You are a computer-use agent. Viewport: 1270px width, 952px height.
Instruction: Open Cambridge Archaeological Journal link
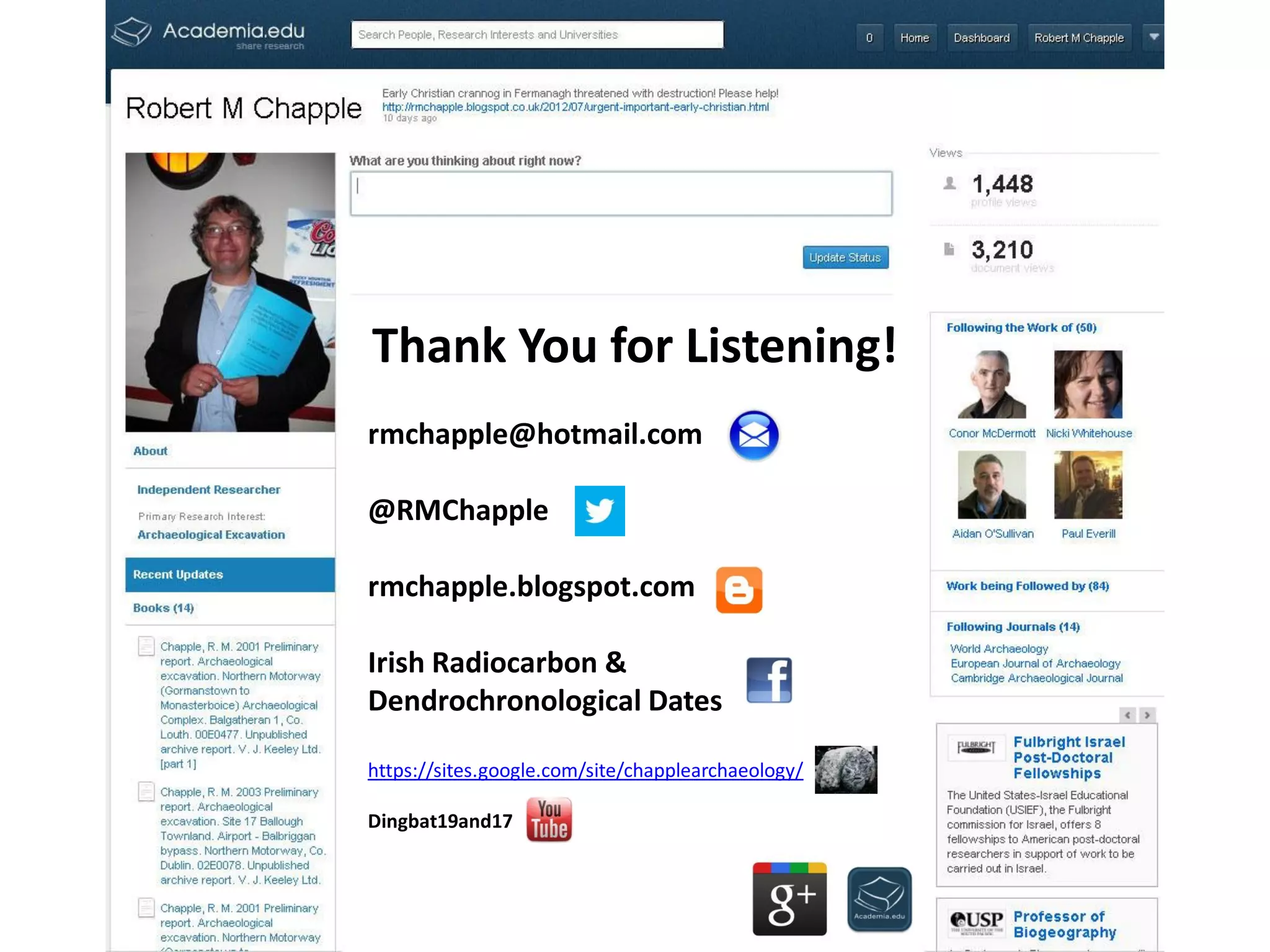point(1037,678)
